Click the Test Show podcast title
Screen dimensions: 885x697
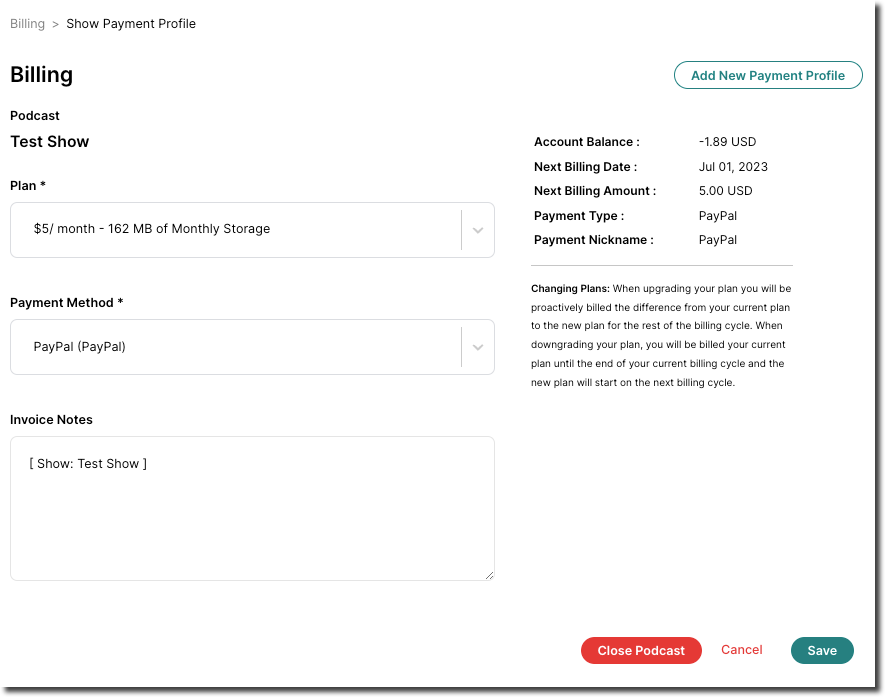[x=49, y=141]
